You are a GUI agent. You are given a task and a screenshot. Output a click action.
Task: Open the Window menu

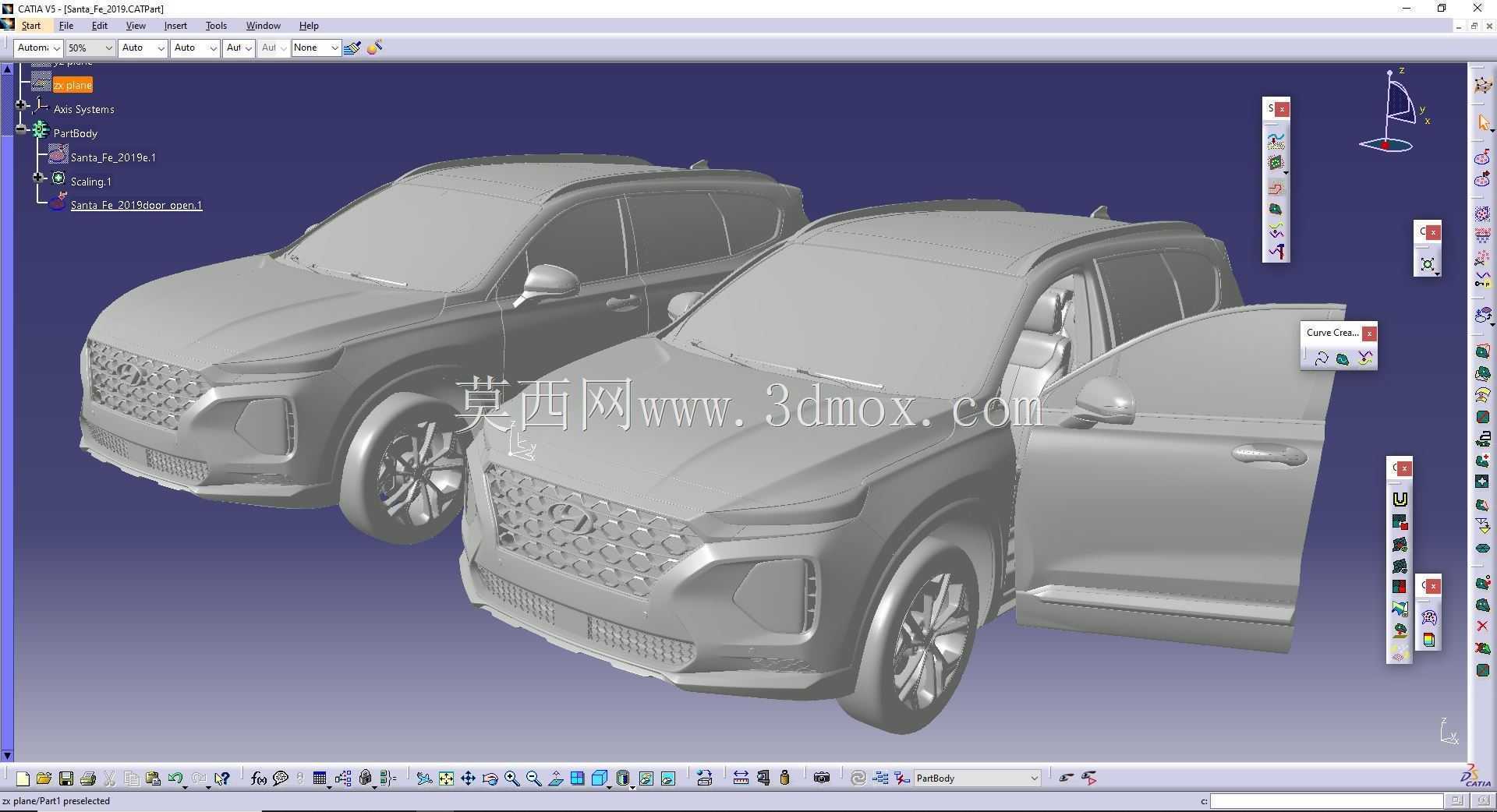tap(264, 26)
